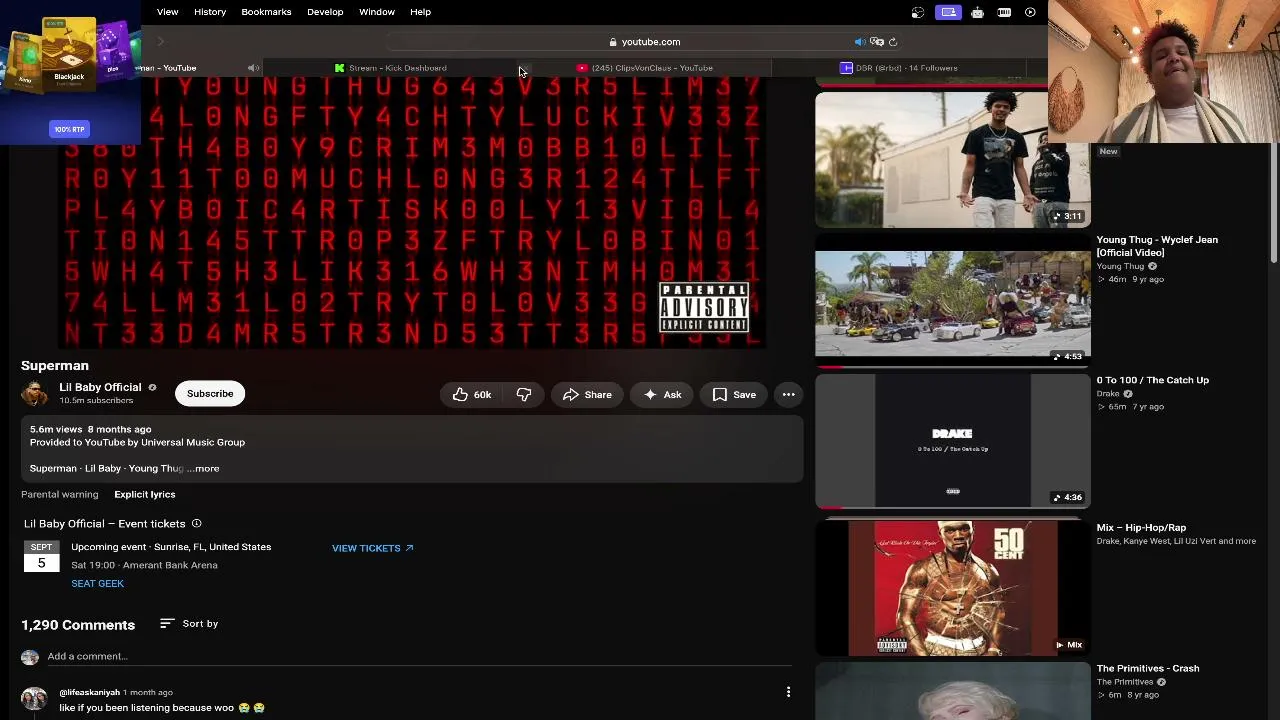This screenshot has height=720, width=1280.
Task: Open the video's three-dot more actions menu
Action: point(788,395)
